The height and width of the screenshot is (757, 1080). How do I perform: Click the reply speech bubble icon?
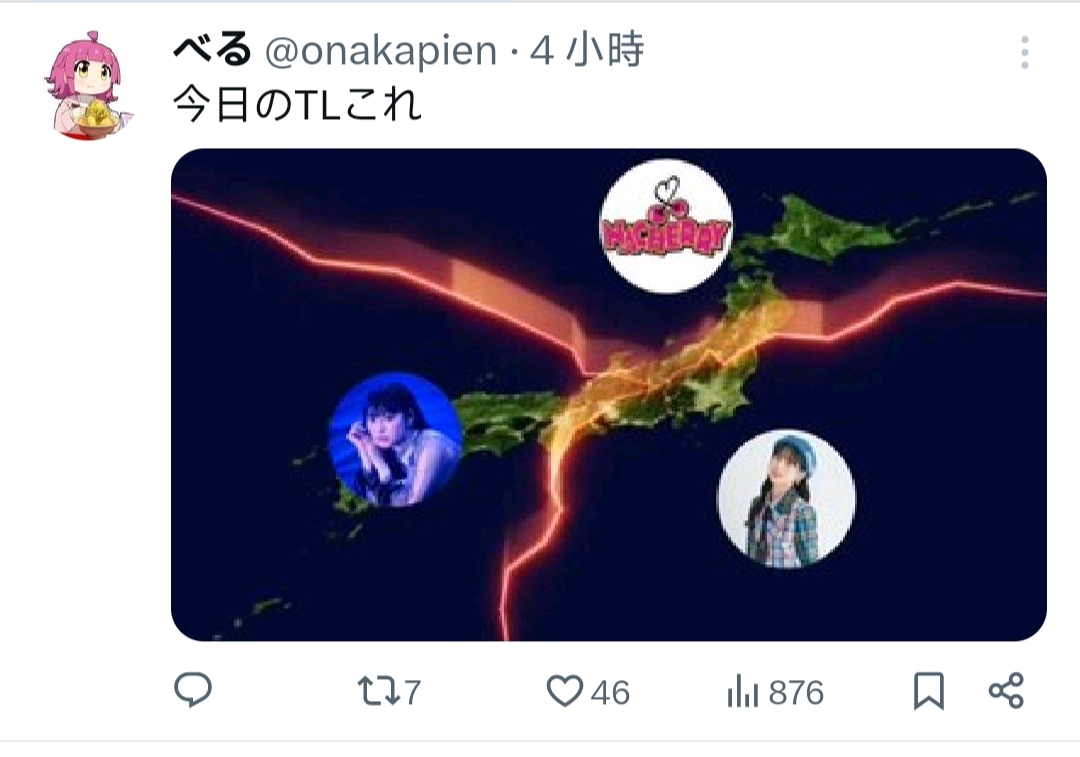193,690
